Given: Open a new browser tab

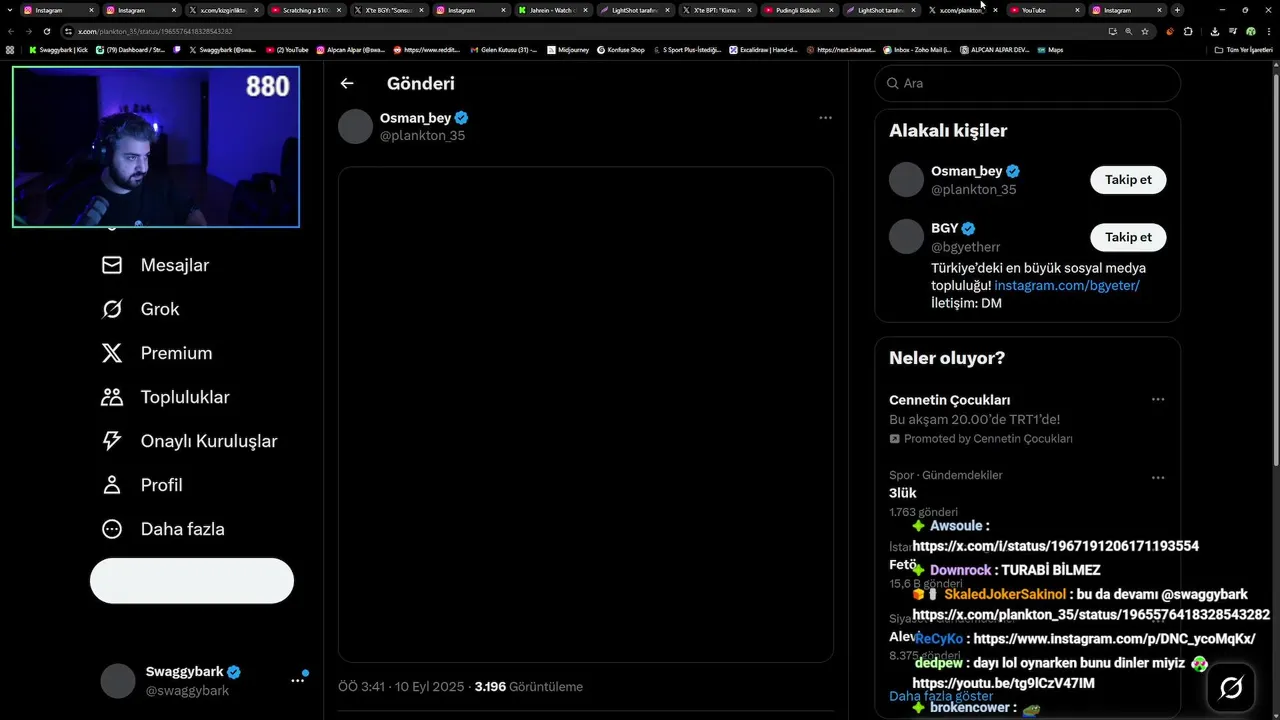Looking at the screenshot, I should pyautogui.click(x=1177, y=10).
